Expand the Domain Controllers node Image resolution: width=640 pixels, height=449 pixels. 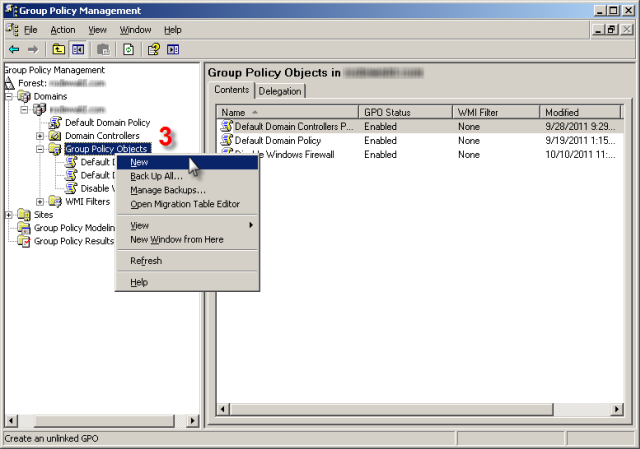tap(40, 136)
